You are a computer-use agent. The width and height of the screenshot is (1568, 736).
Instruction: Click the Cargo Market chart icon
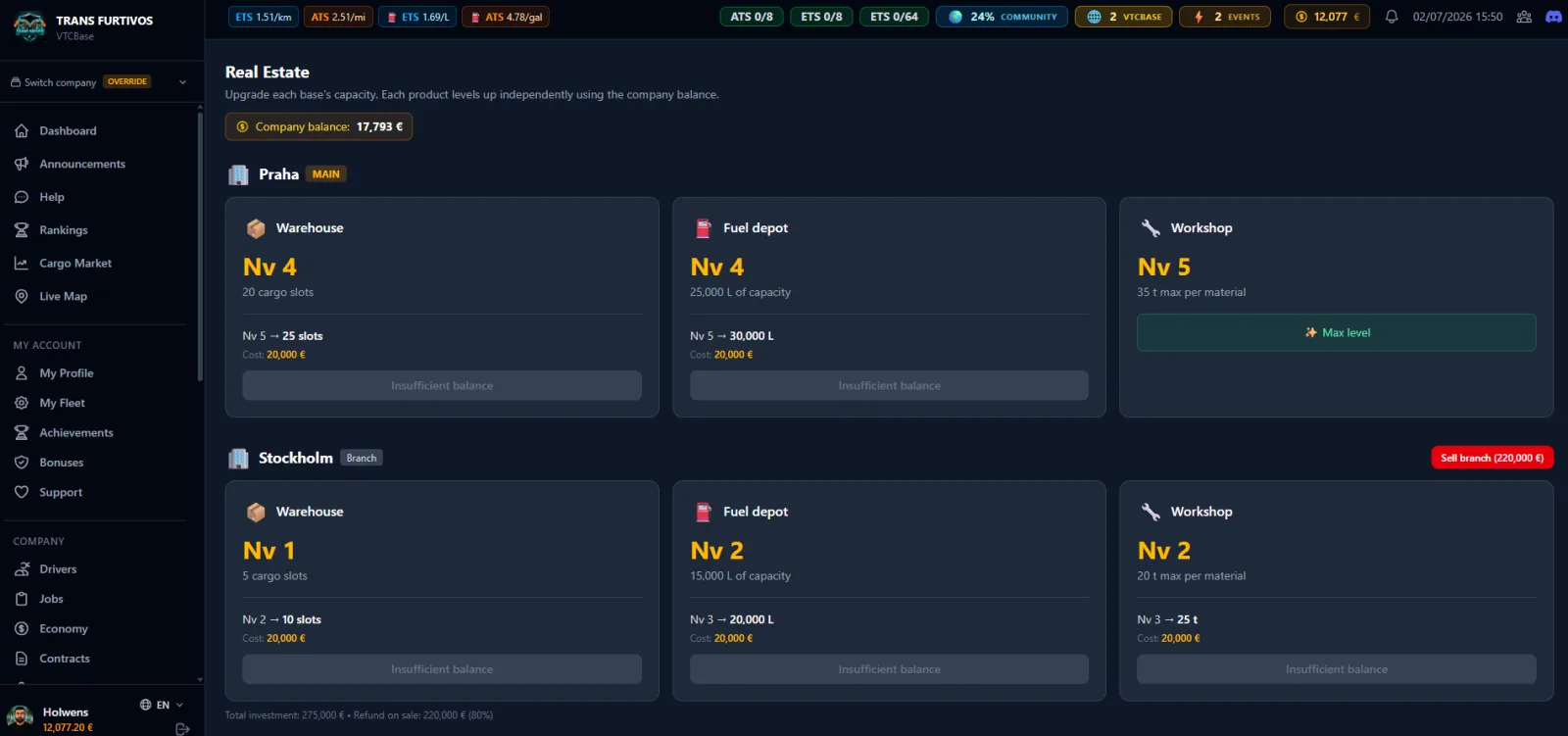22,263
